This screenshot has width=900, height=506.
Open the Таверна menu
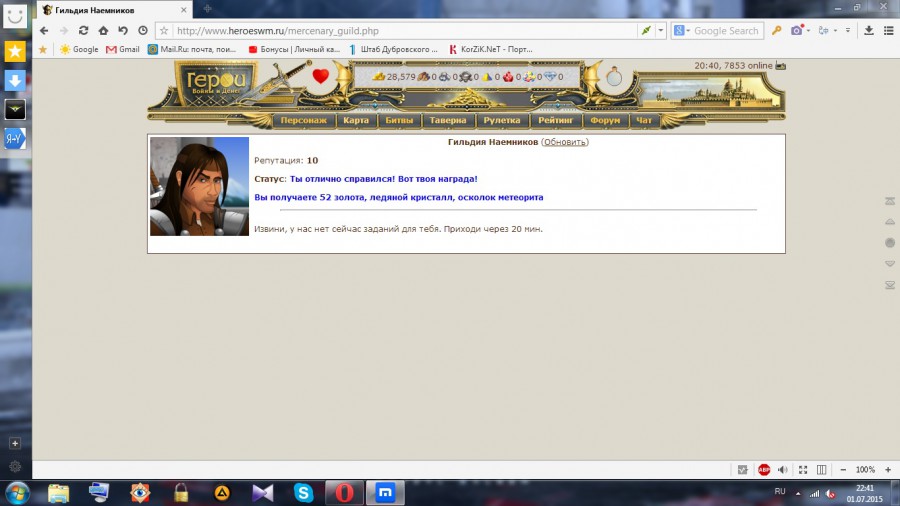[x=448, y=120]
